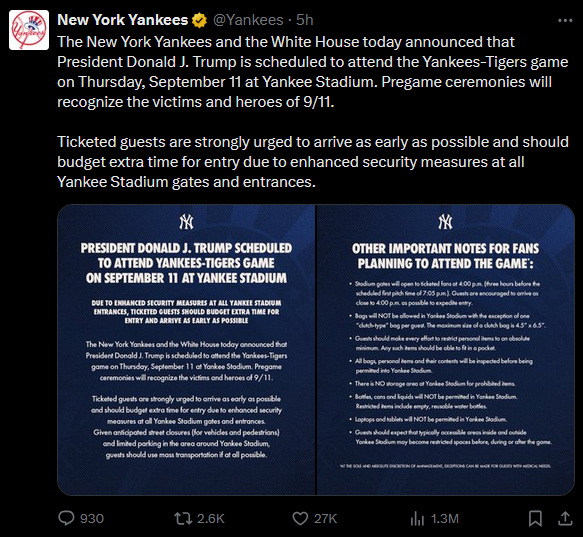
Task: Open the three-dot more options menu
Action: 565,20
